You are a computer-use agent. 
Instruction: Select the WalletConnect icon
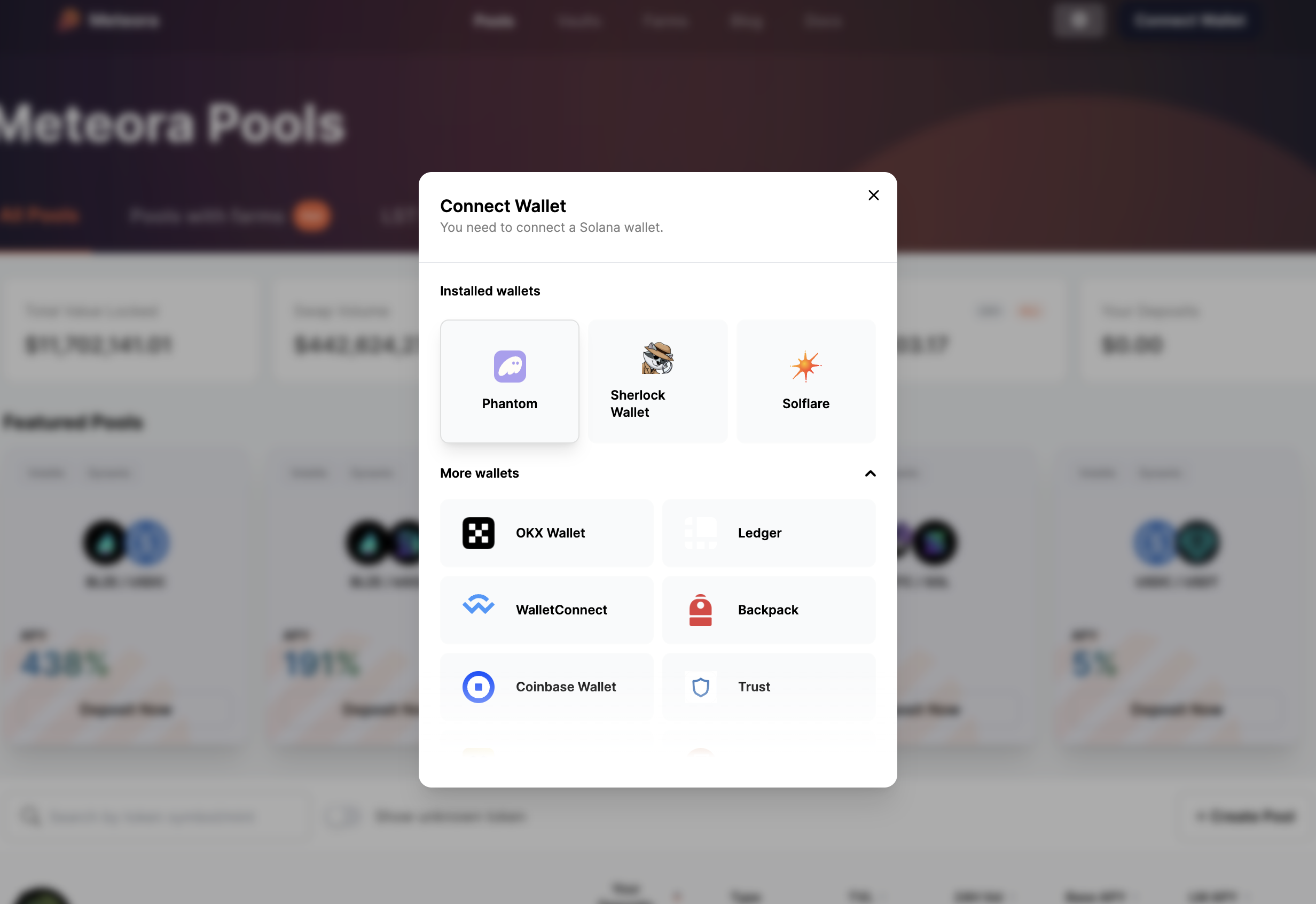tap(478, 609)
